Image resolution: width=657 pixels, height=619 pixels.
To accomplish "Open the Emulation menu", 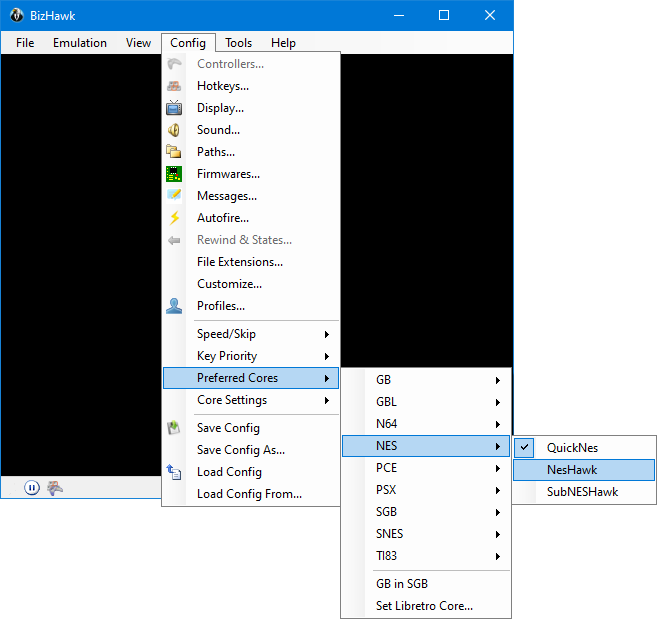I will (x=80, y=43).
